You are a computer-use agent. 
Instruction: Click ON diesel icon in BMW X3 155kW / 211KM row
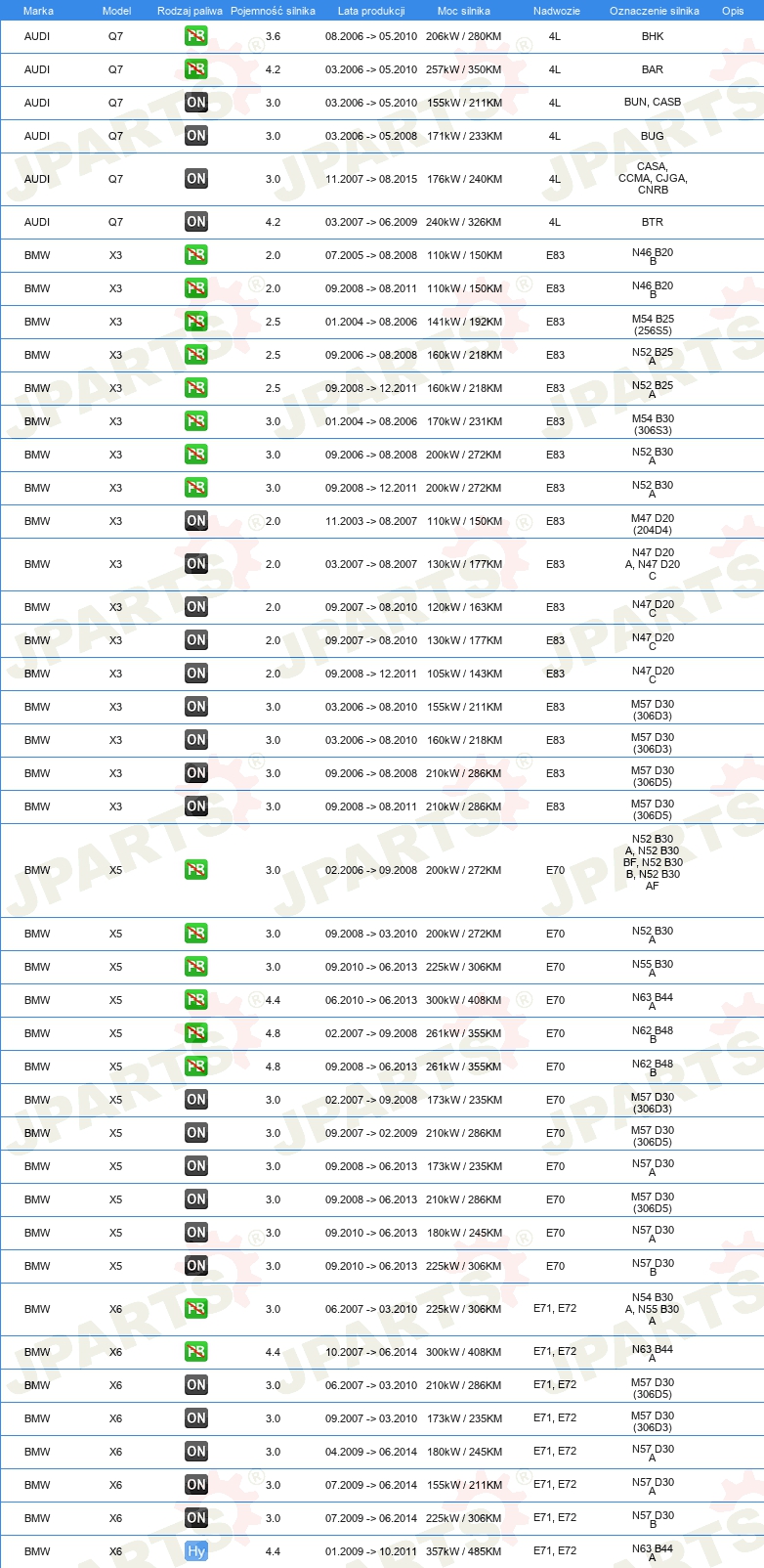coord(196,707)
